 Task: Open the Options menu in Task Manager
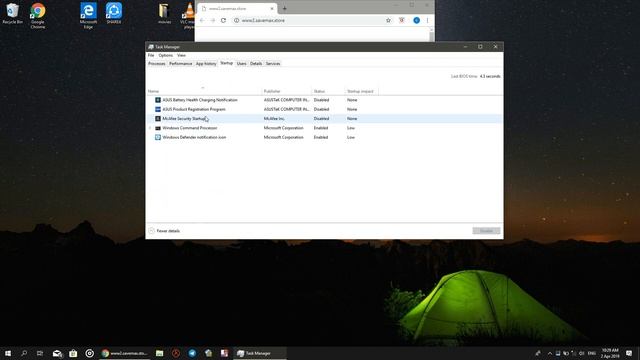point(166,55)
